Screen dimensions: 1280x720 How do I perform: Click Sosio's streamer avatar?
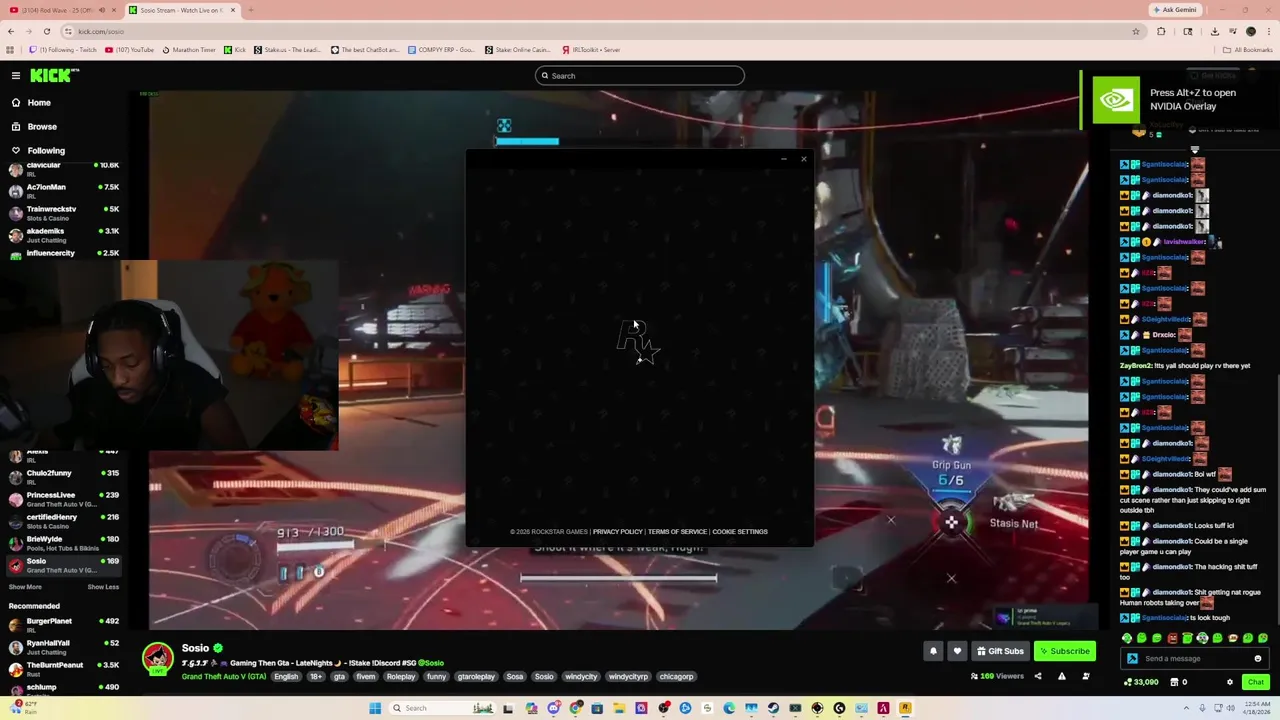(x=158, y=658)
